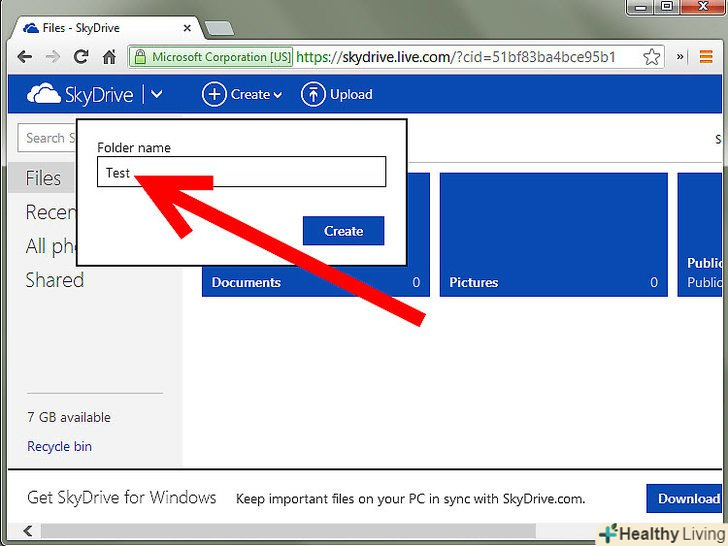Click the SkyDrive brand text
The width and height of the screenshot is (728, 546).
point(99,95)
